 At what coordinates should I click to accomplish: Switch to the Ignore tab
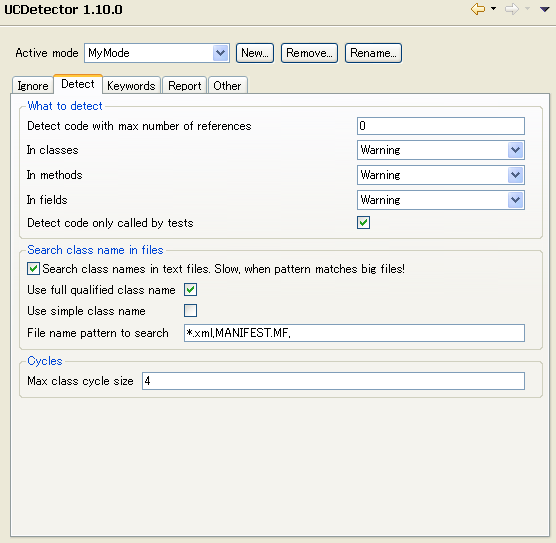(x=33, y=86)
